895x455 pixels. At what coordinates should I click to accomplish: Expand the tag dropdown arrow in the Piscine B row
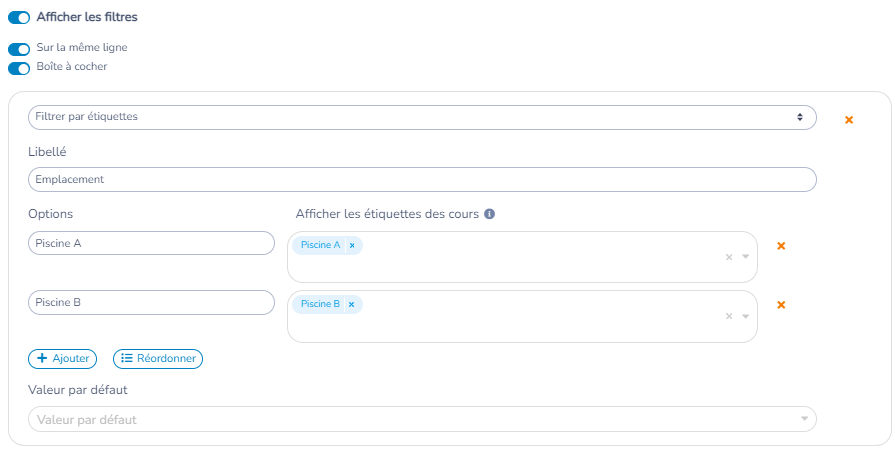(745, 316)
